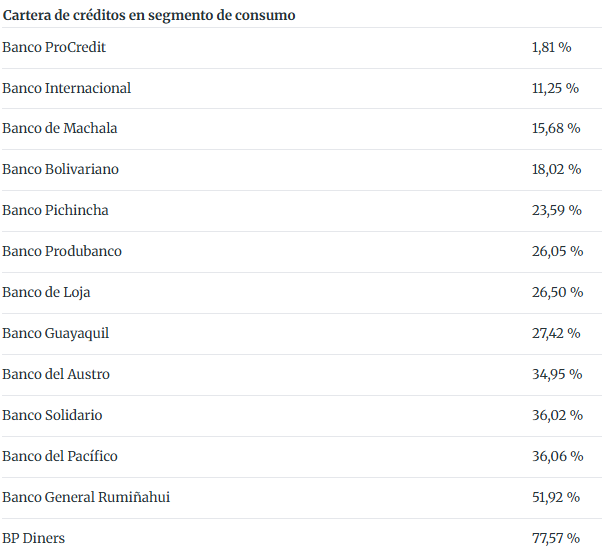Click Banco del Pacífico name
This screenshot has width=602, height=552.
click(60, 456)
